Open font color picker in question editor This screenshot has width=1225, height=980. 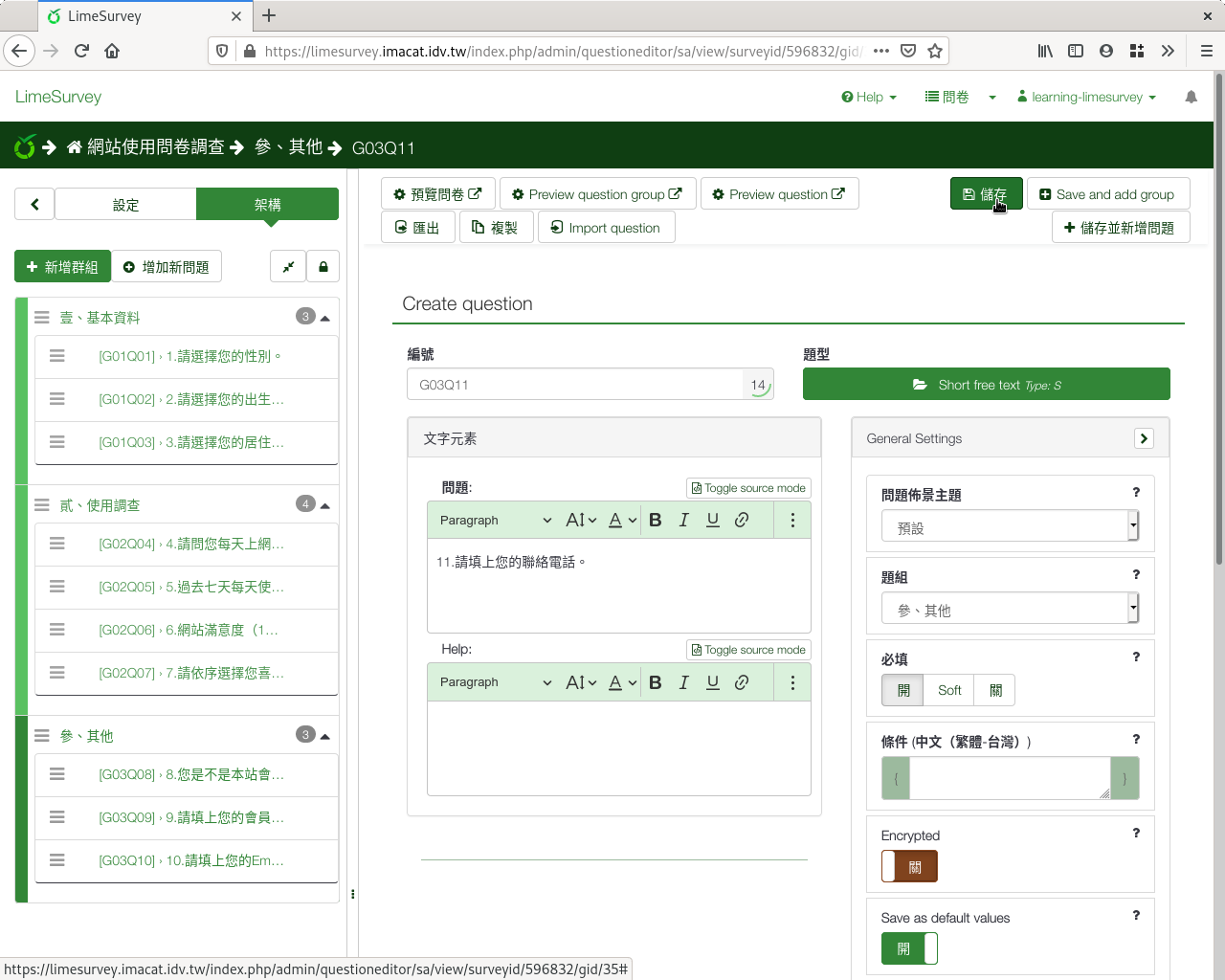(x=622, y=520)
